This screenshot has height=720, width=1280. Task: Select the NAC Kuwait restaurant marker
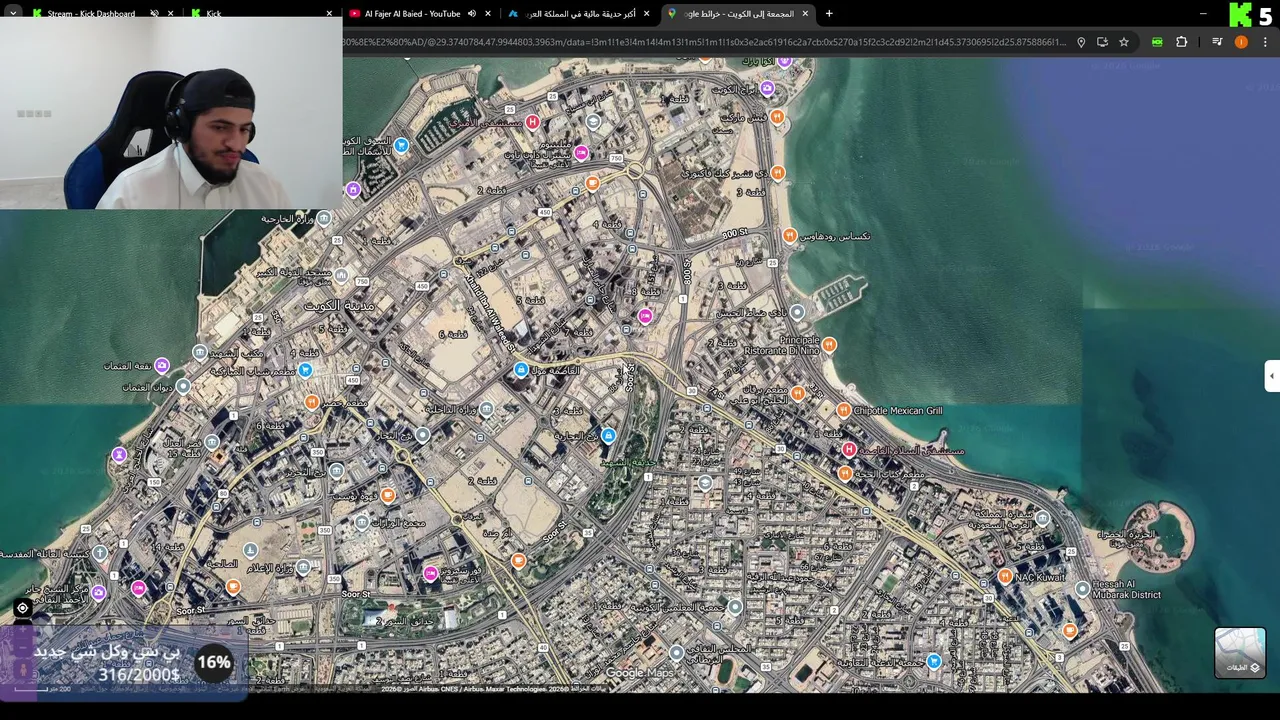point(1004,577)
